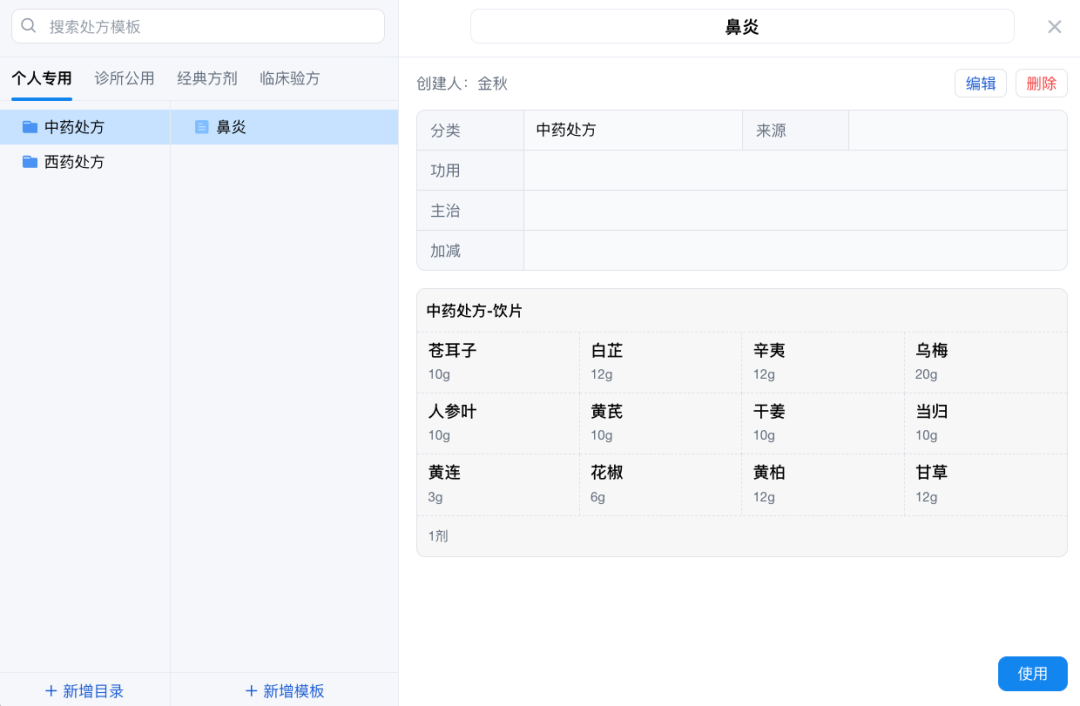Click the 鼻炎 template document icon
The height and width of the screenshot is (706, 1080).
pyautogui.click(x=202, y=127)
